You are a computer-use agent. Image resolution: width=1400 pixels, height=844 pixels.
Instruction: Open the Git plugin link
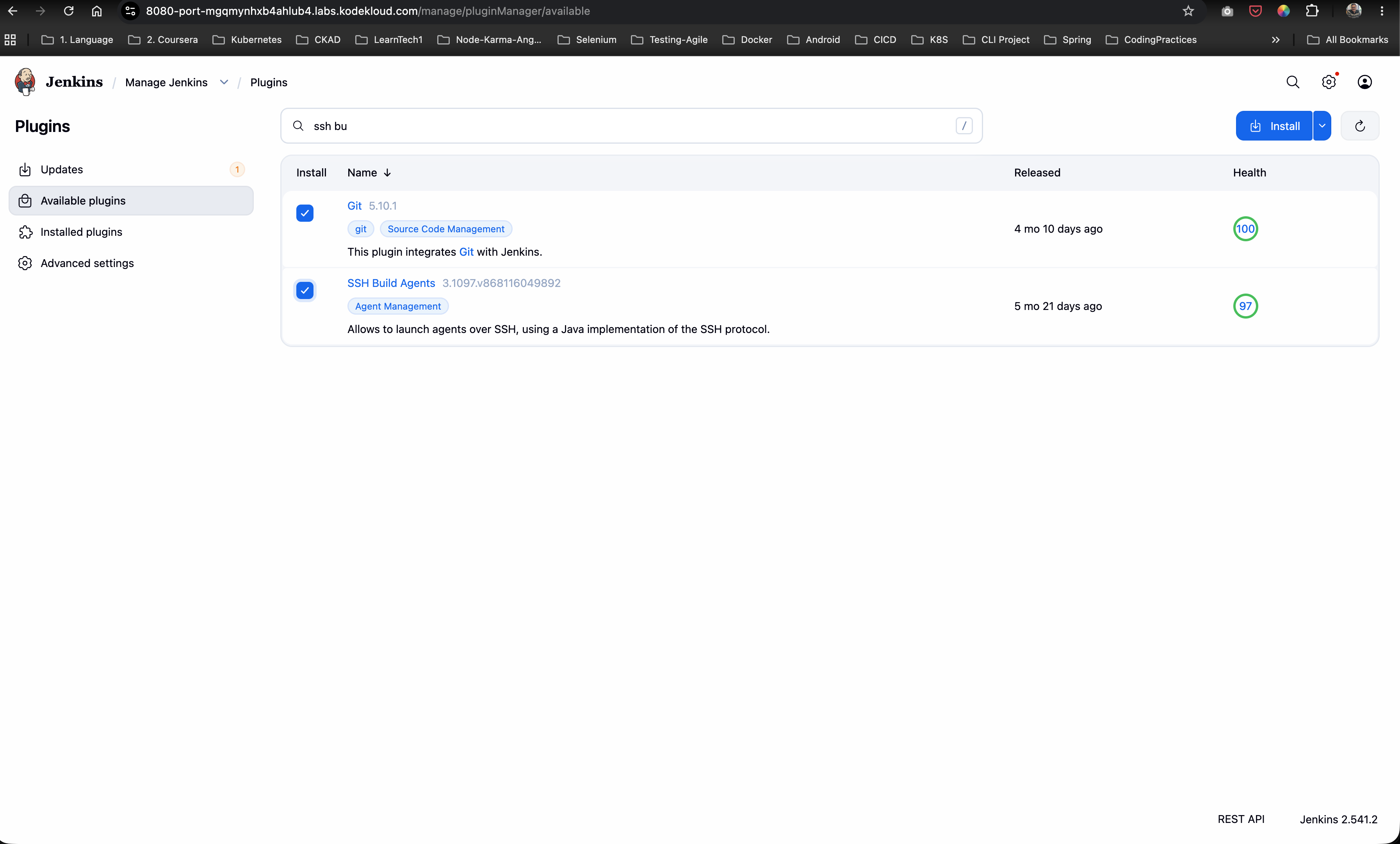point(354,206)
